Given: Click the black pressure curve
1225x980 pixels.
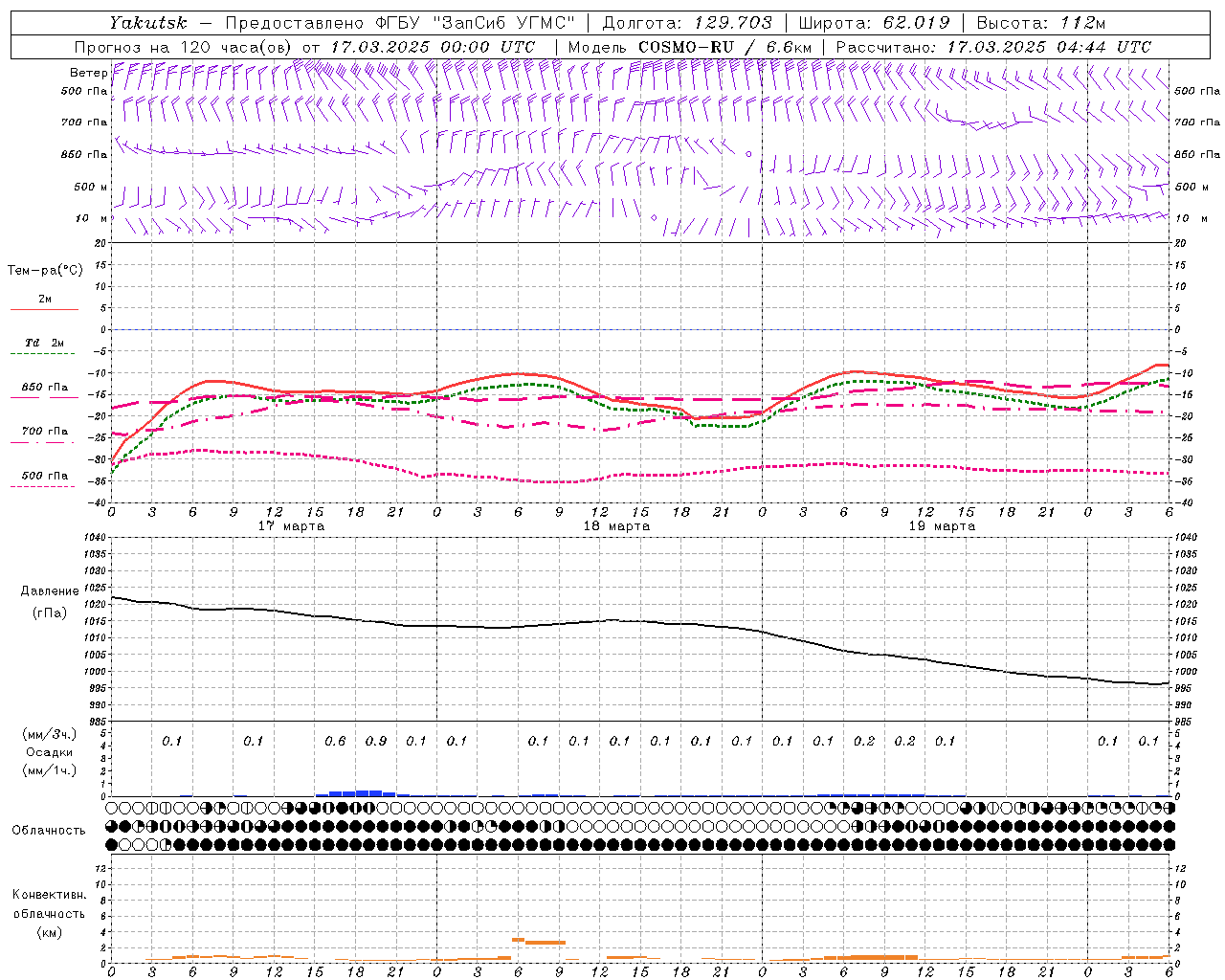Looking at the screenshot, I should tap(641, 622).
